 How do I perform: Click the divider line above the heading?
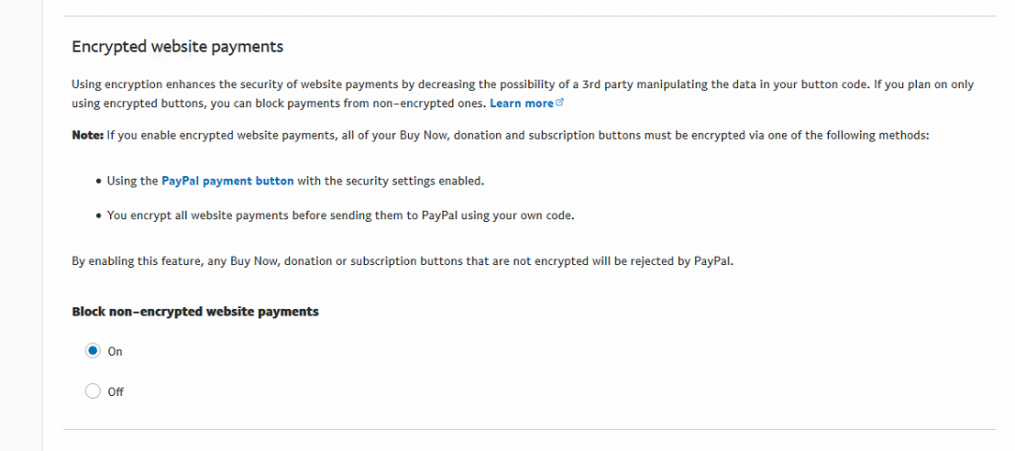pyautogui.click(x=529, y=16)
